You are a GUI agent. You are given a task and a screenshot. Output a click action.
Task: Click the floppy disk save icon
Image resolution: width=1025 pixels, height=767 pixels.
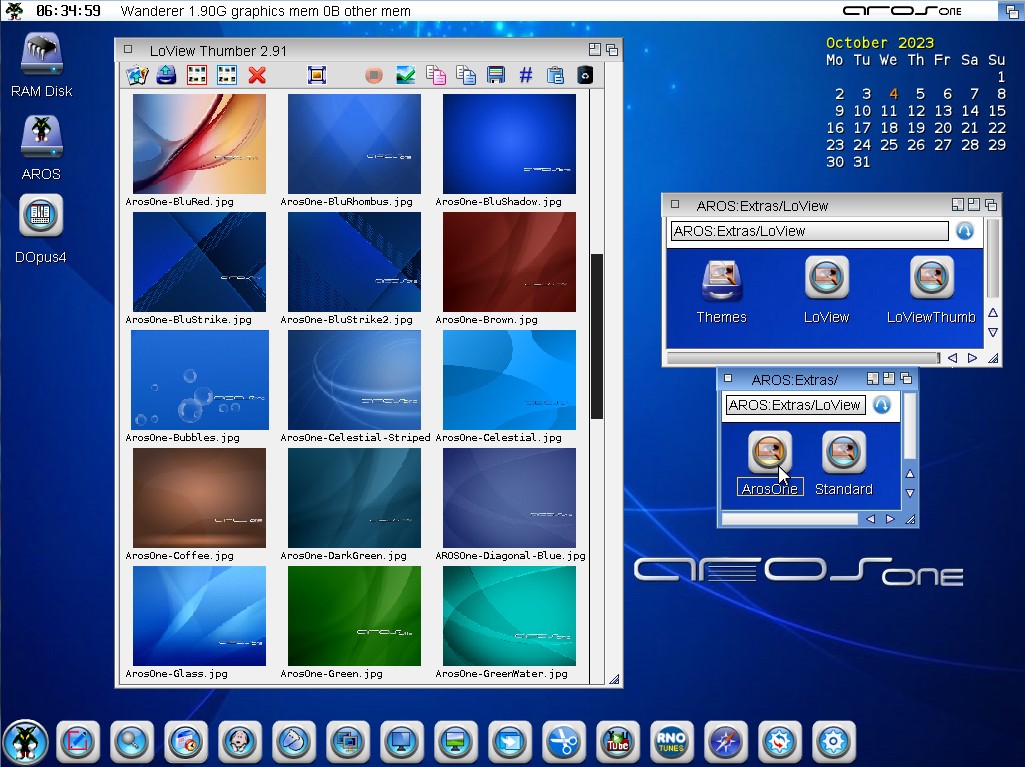pos(495,75)
